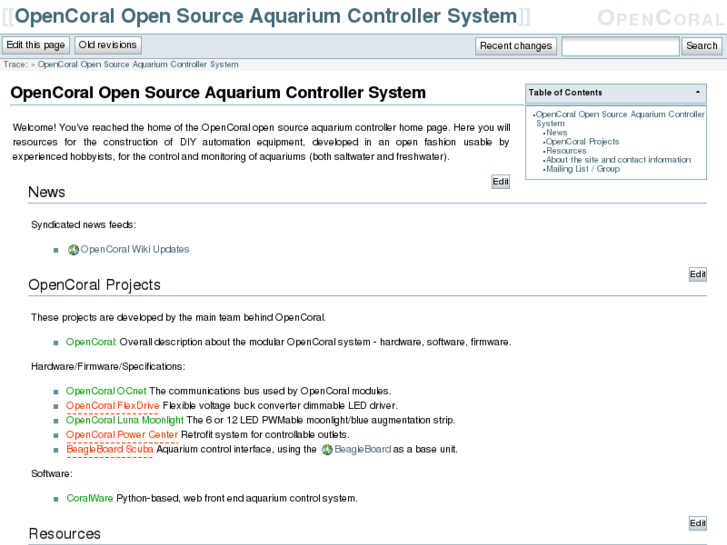The height and width of the screenshot is (545, 727).
Task: Focus the search input field
Action: tap(620, 46)
